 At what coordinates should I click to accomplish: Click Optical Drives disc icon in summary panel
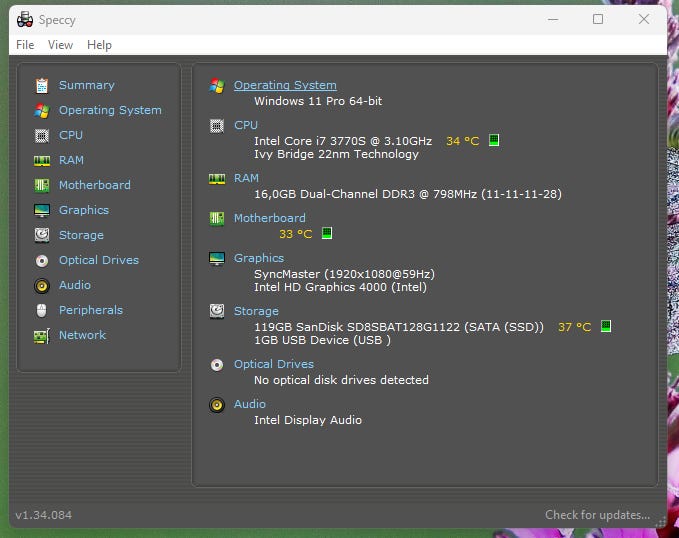(x=217, y=365)
